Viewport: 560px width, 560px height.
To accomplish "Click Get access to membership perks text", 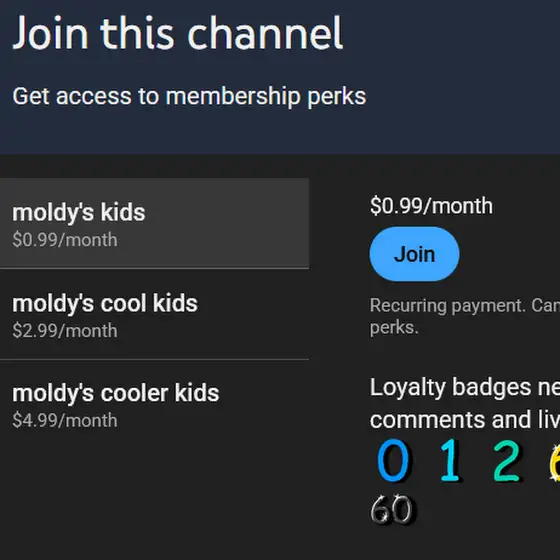I will click(x=189, y=96).
